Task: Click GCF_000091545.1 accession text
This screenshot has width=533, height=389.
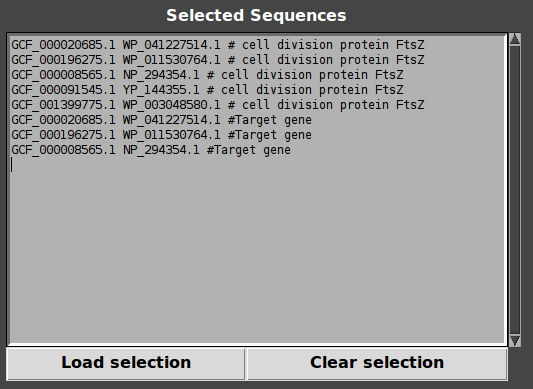Action: (x=63, y=90)
